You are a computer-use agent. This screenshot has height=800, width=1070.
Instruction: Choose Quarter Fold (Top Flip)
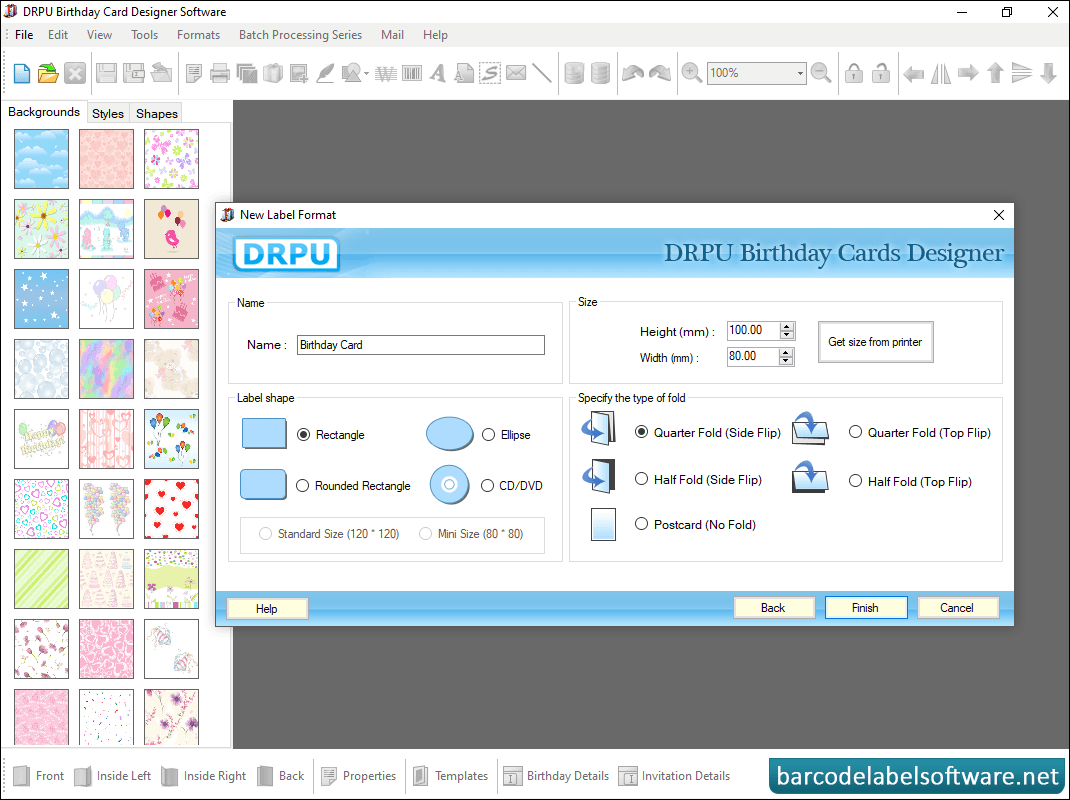click(x=856, y=432)
